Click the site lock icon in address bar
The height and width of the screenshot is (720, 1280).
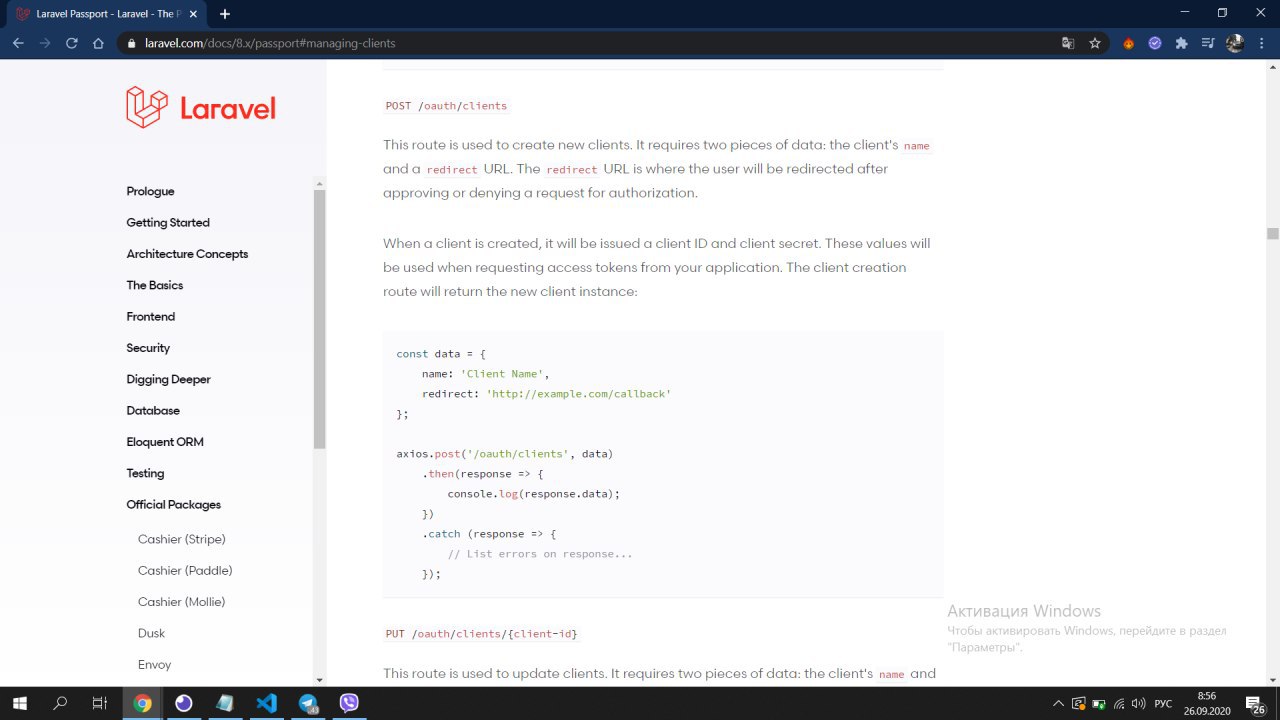[130, 43]
